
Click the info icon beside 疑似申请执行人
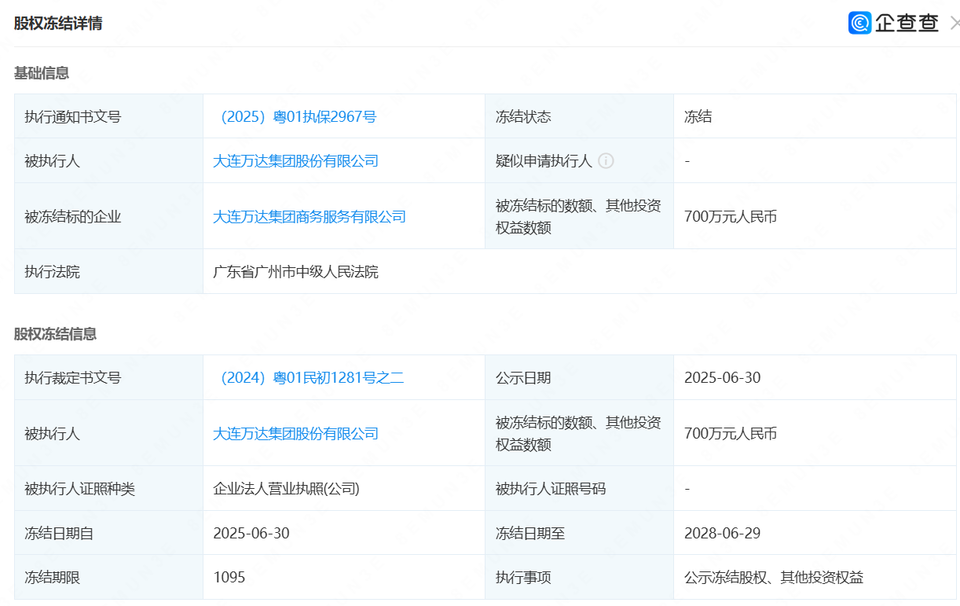[606, 161]
